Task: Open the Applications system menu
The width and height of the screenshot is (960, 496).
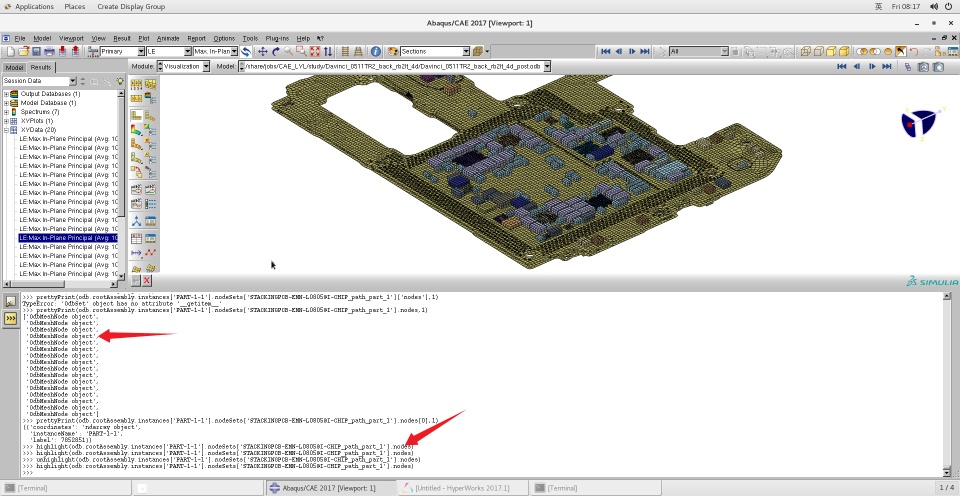Action: [34, 6]
